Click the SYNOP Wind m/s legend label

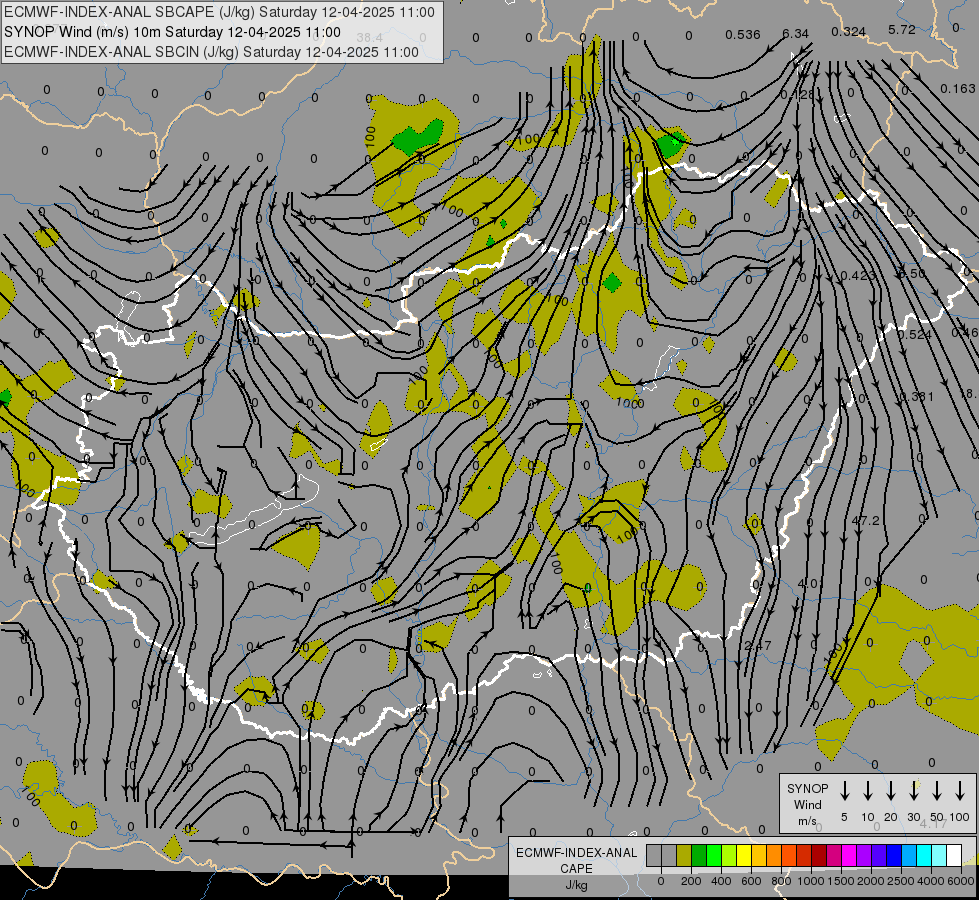[x=807, y=805]
